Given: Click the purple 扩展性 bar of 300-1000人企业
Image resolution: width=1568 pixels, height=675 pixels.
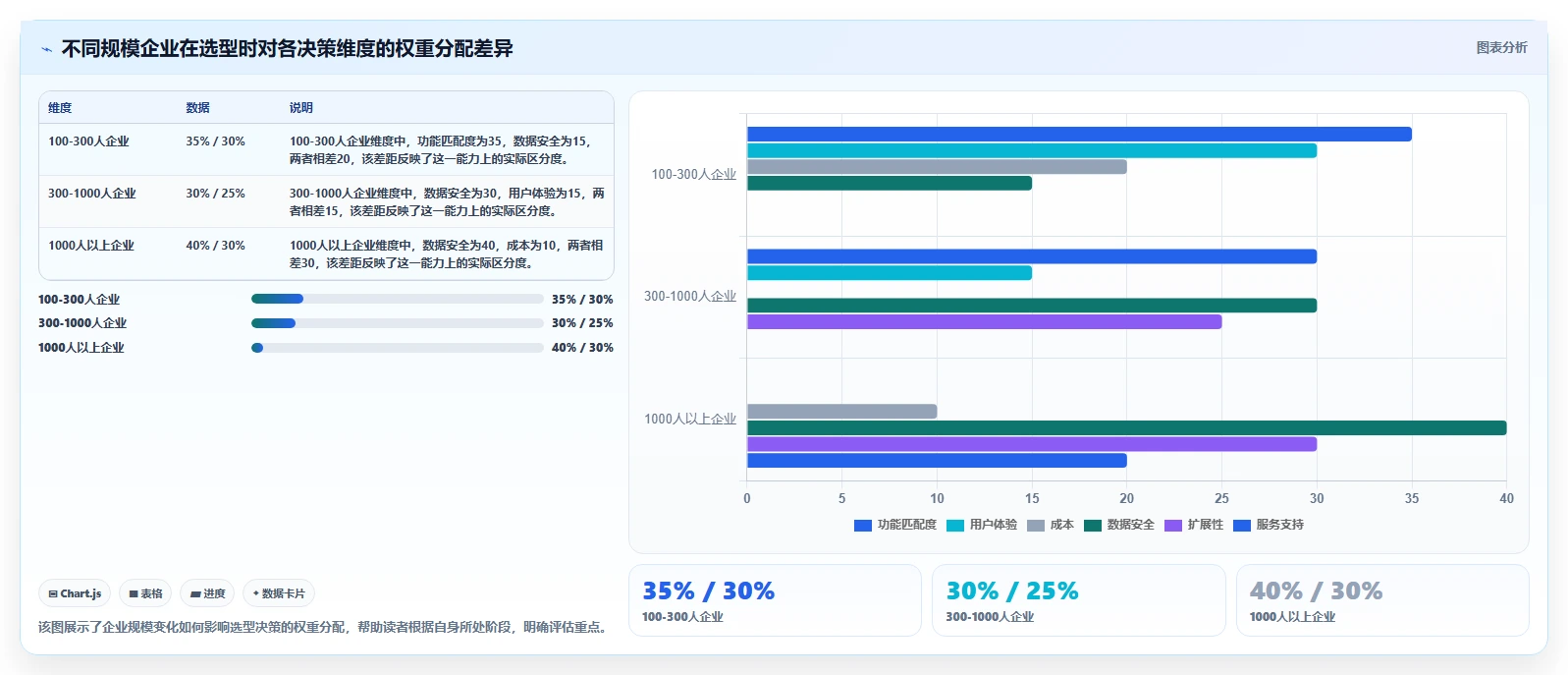Looking at the screenshot, I should (x=984, y=321).
